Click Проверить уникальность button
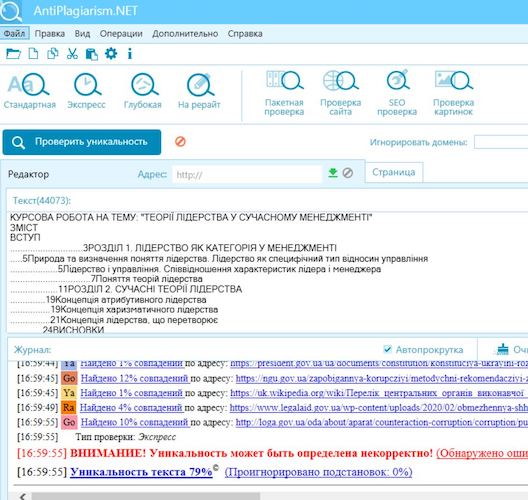Image resolution: width=528 pixels, height=500 pixels. [x=82, y=142]
